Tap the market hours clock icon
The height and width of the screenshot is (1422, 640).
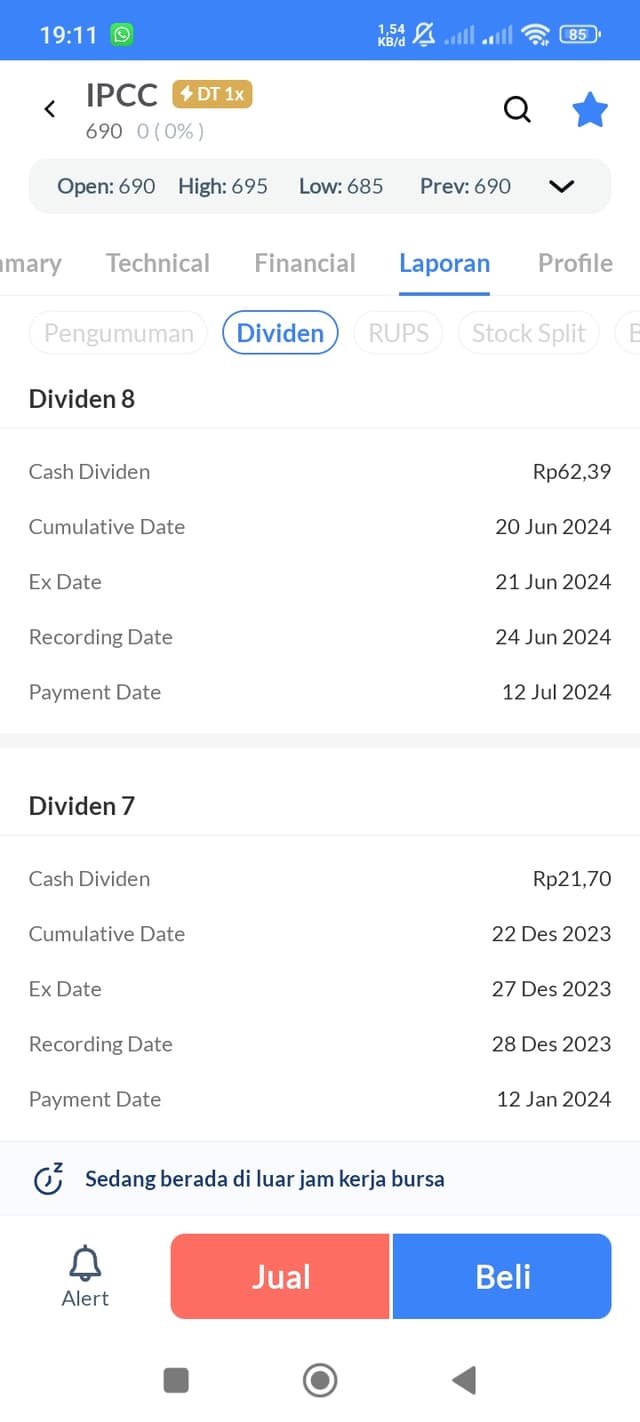(48, 1179)
